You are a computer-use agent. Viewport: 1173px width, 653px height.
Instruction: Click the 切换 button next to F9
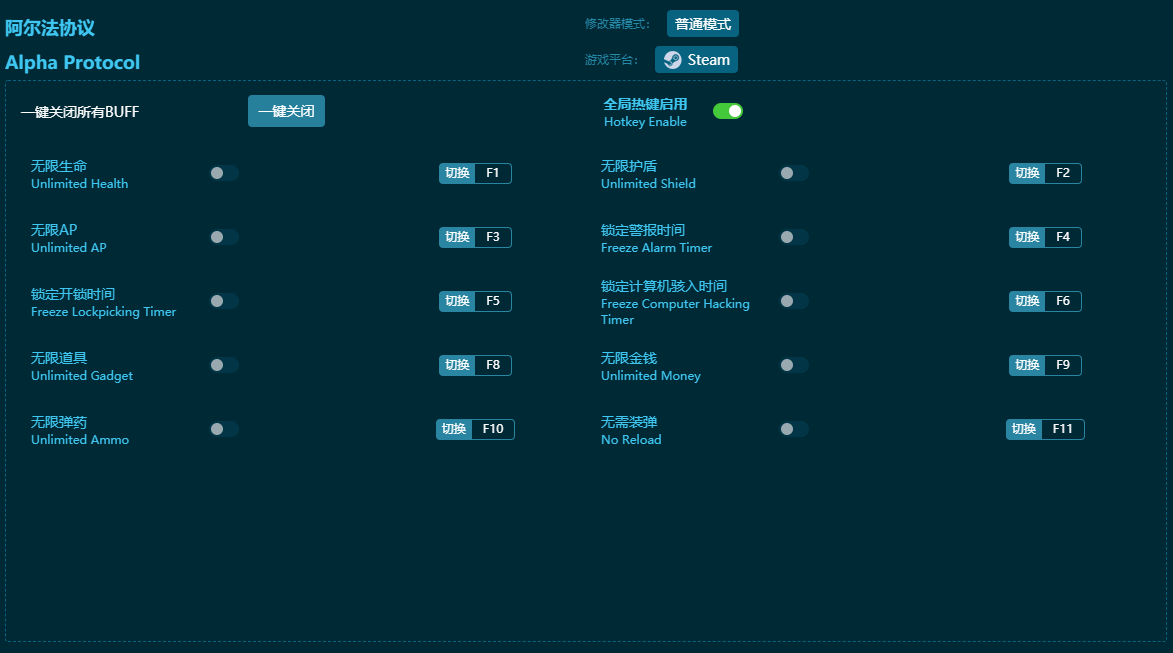pos(1027,365)
